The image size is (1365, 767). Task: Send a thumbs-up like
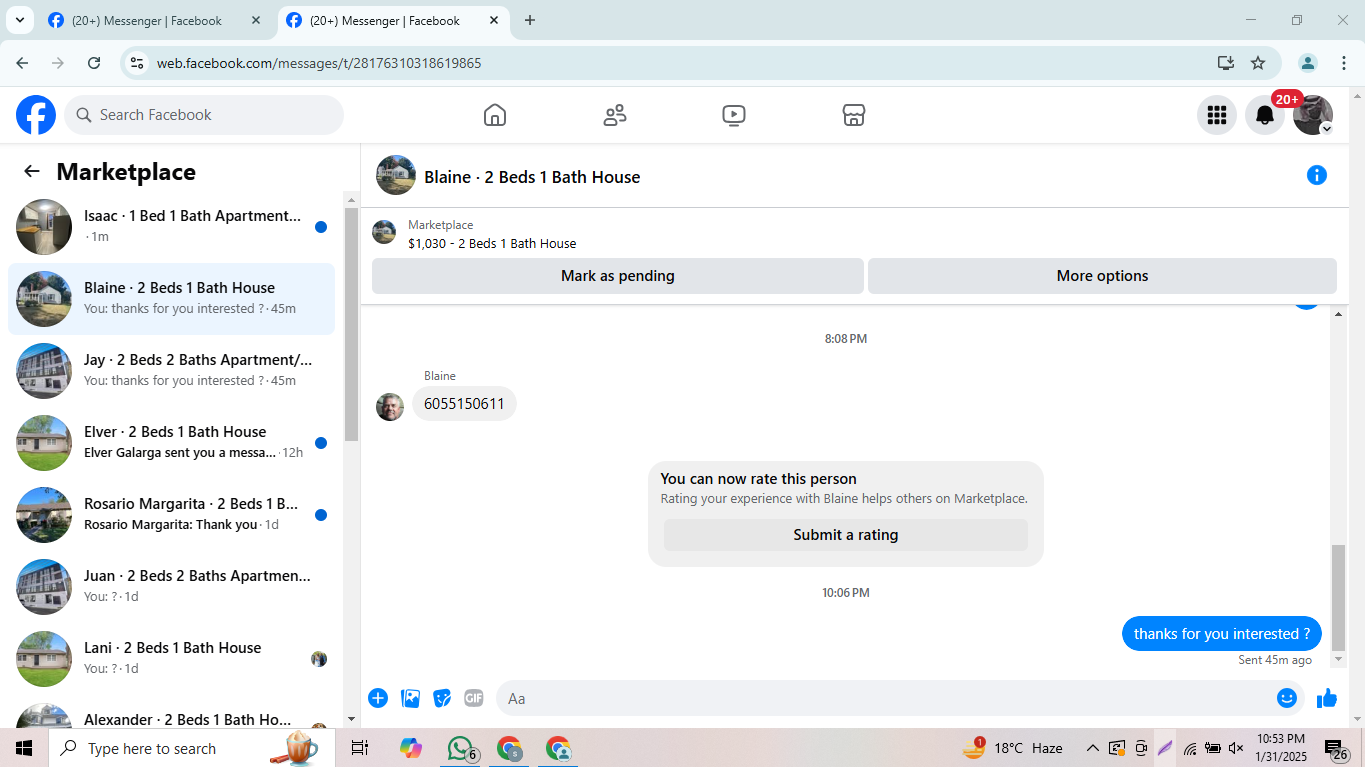(1327, 698)
